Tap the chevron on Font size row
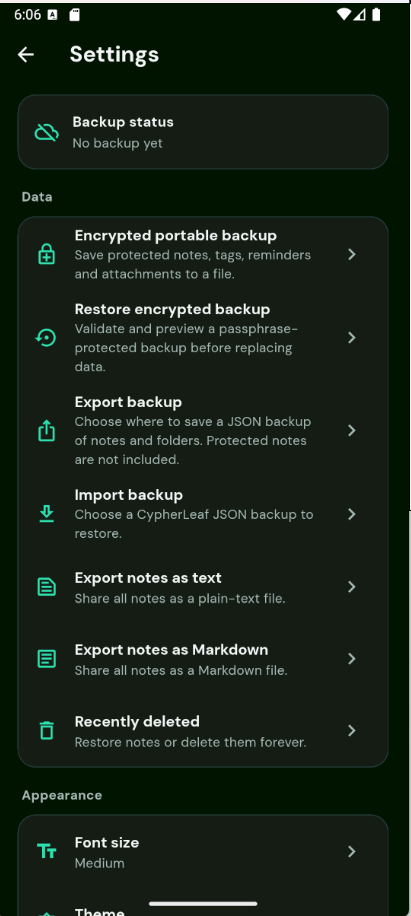This screenshot has width=411, height=916. pos(351,852)
